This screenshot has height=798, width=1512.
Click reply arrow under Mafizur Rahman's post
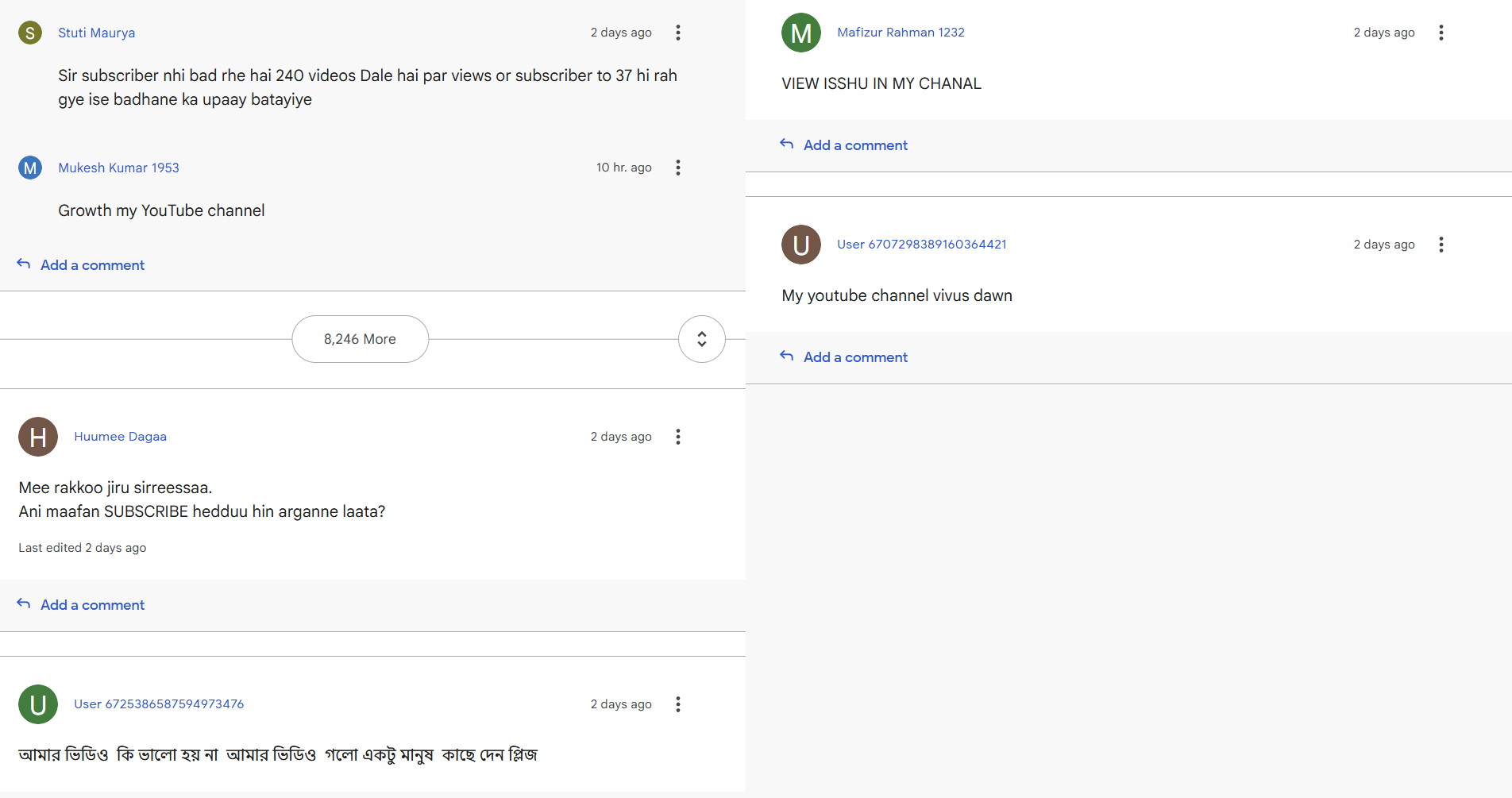click(787, 144)
